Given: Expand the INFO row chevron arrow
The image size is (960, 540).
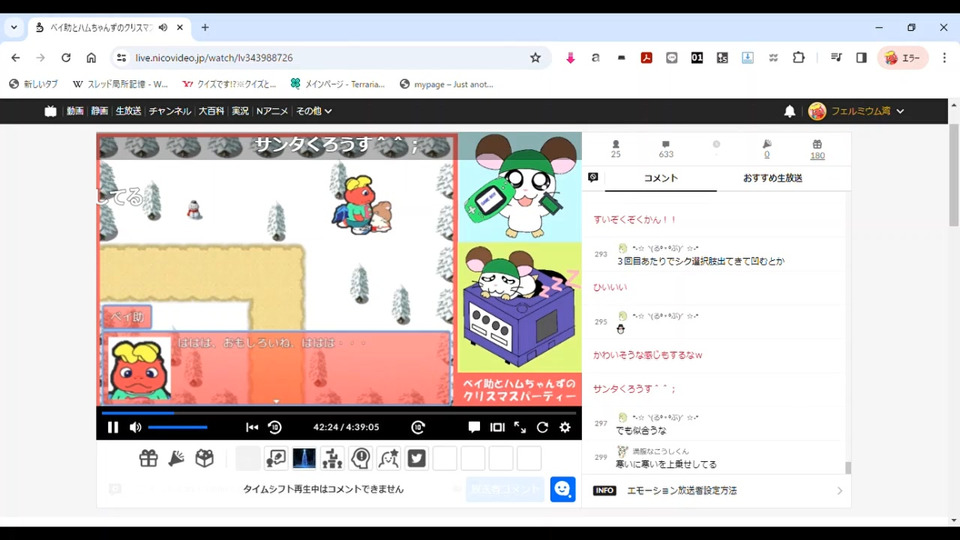Looking at the screenshot, I should click(x=839, y=490).
